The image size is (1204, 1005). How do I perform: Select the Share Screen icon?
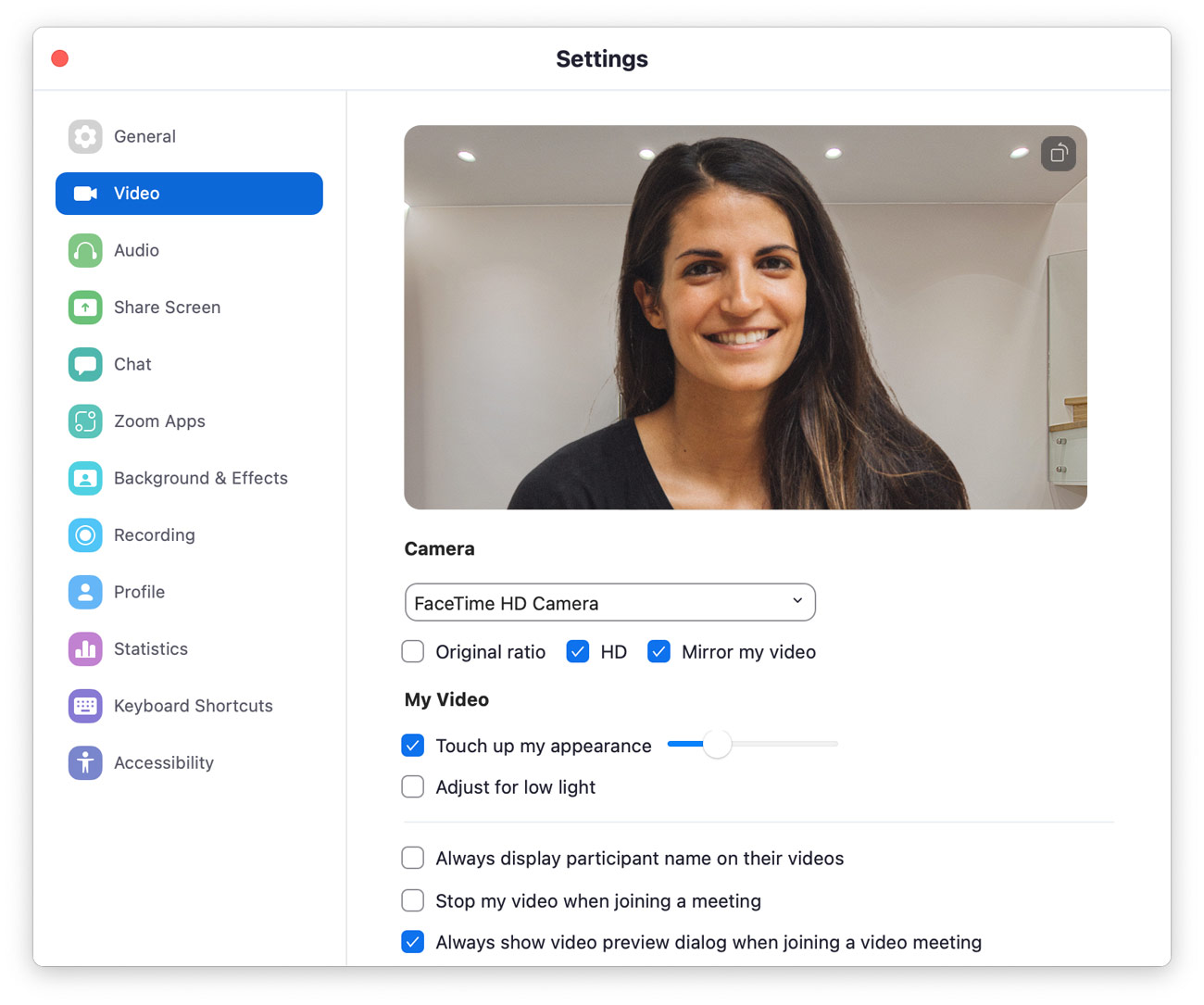tap(85, 307)
